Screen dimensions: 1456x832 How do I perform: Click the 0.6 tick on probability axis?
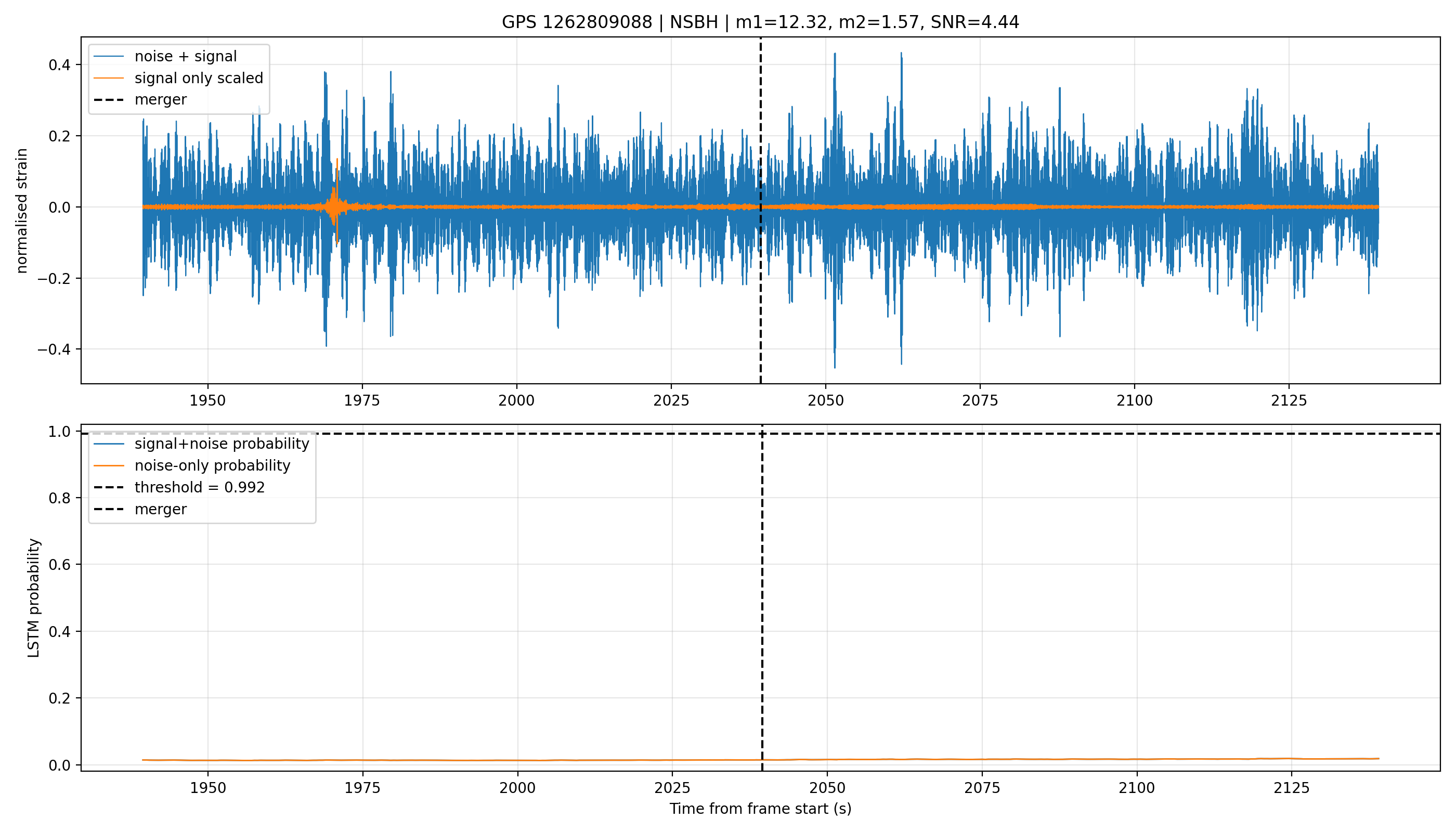tap(60, 565)
